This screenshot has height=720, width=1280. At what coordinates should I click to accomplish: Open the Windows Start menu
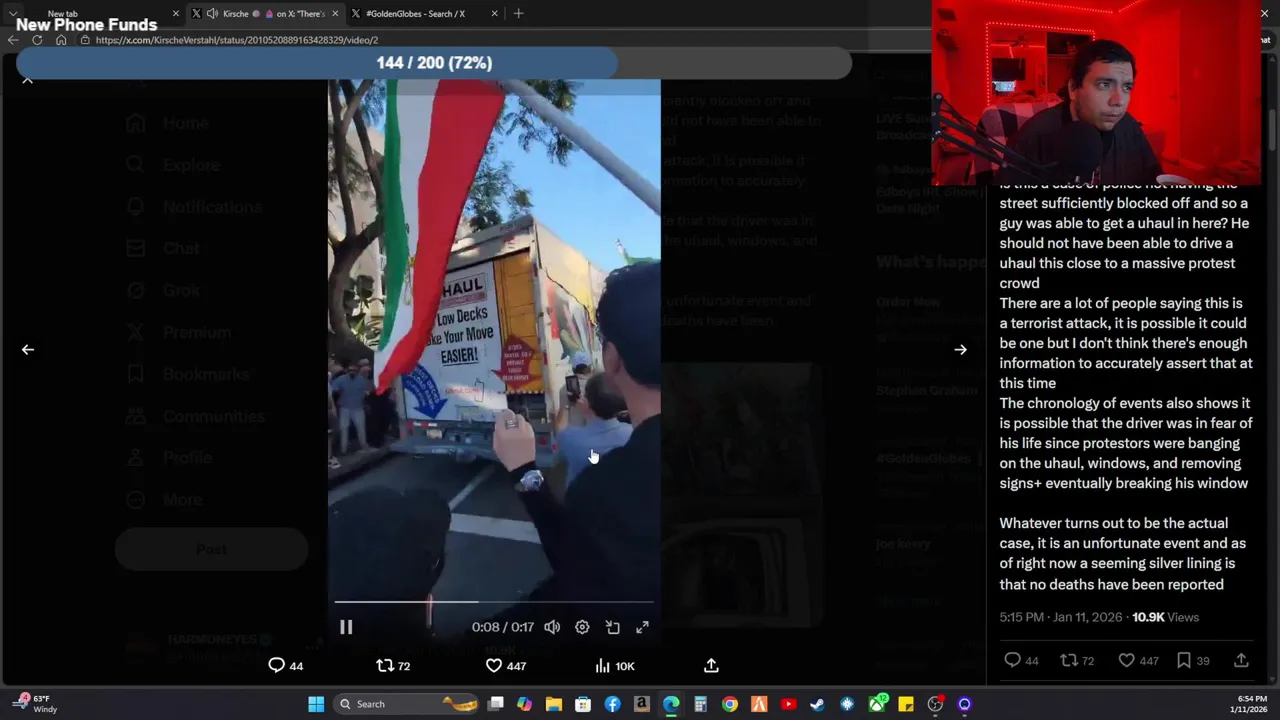point(316,704)
